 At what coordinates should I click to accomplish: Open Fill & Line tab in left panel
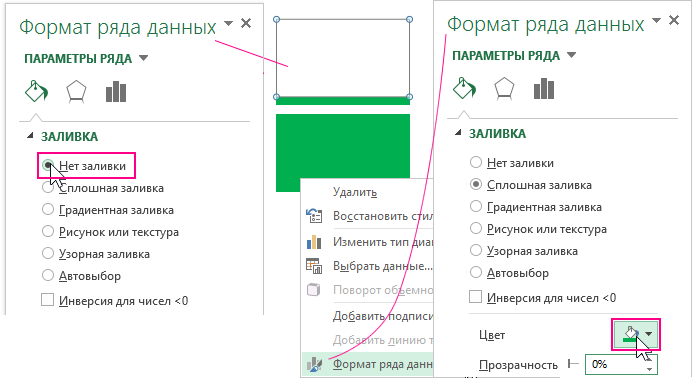tap(36, 91)
